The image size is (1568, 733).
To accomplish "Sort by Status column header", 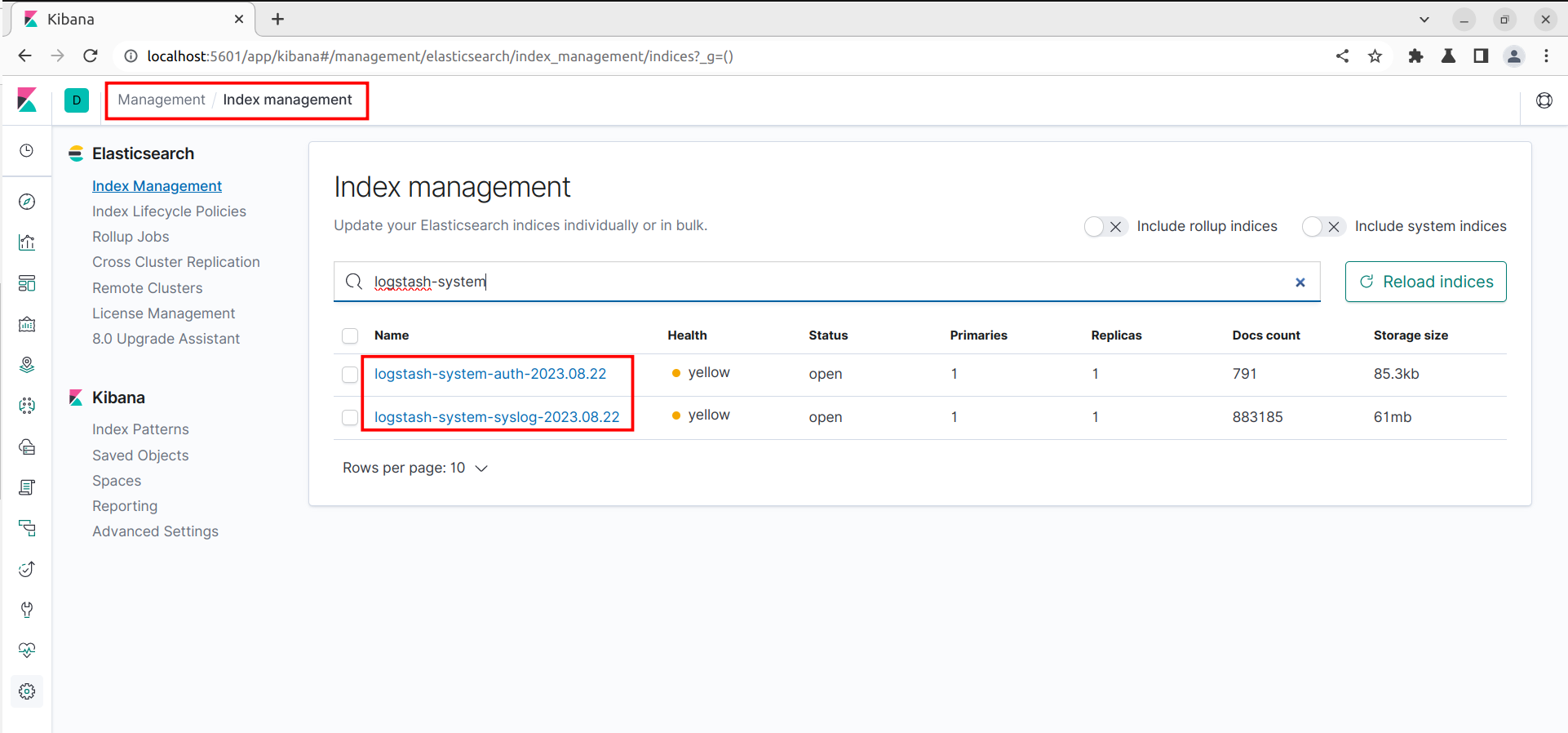I will click(x=828, y=335).
